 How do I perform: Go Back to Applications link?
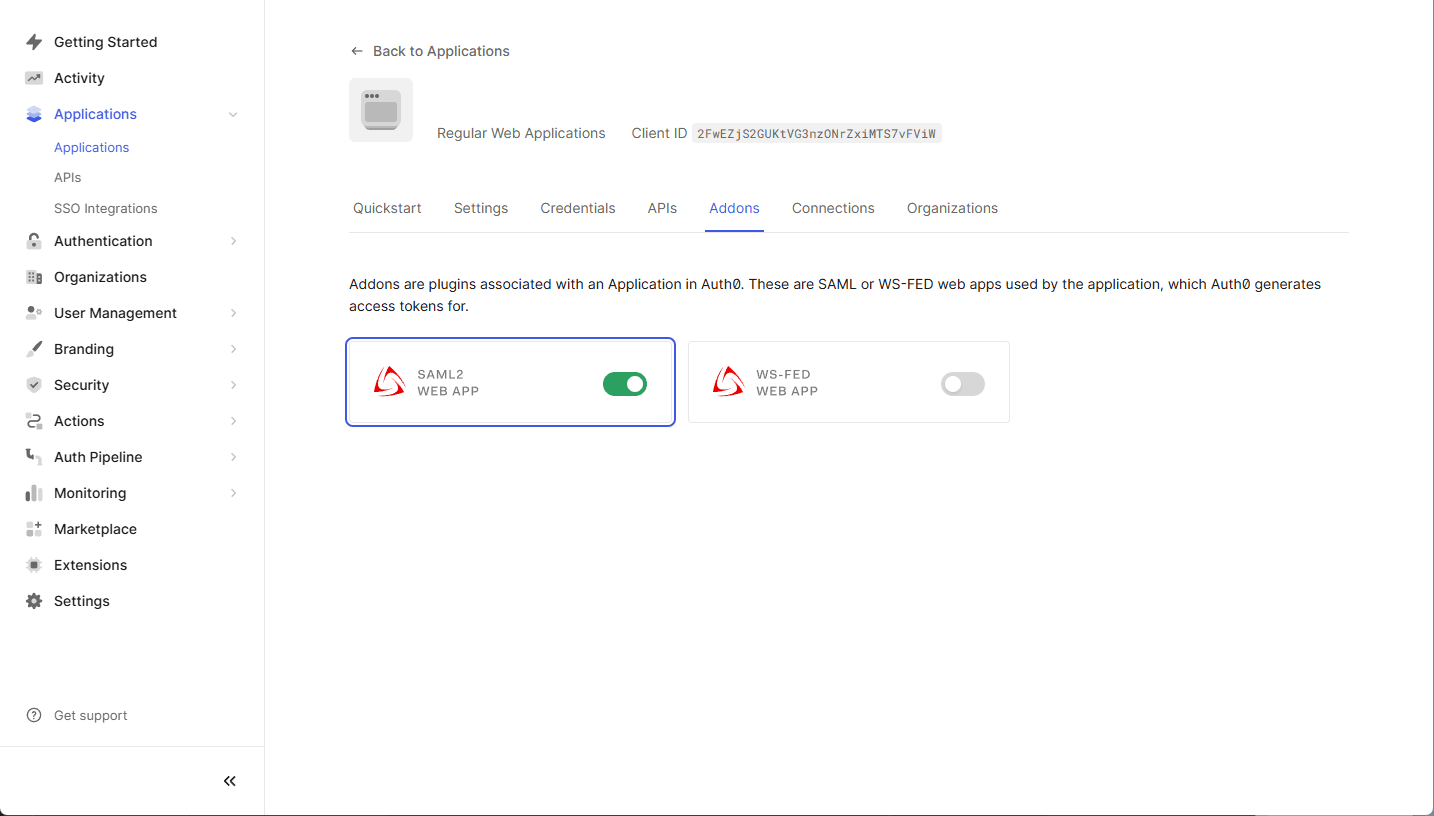430,51
